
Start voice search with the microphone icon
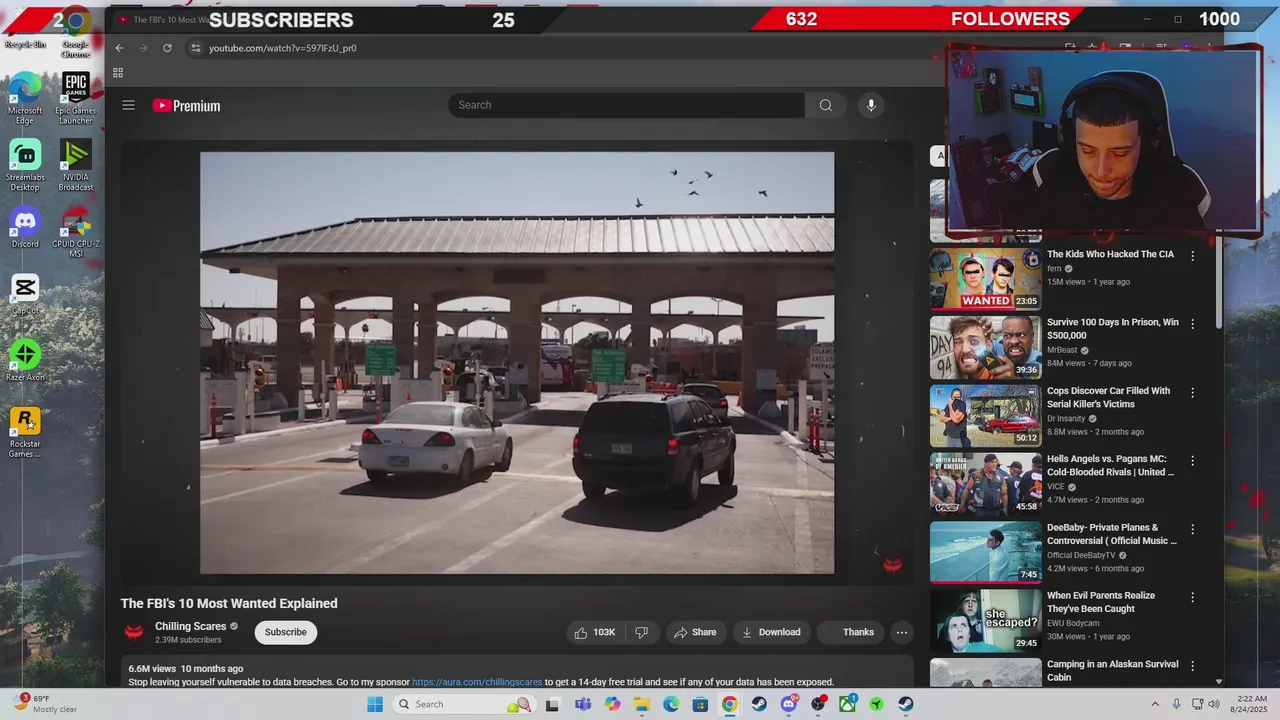point(871,105)
